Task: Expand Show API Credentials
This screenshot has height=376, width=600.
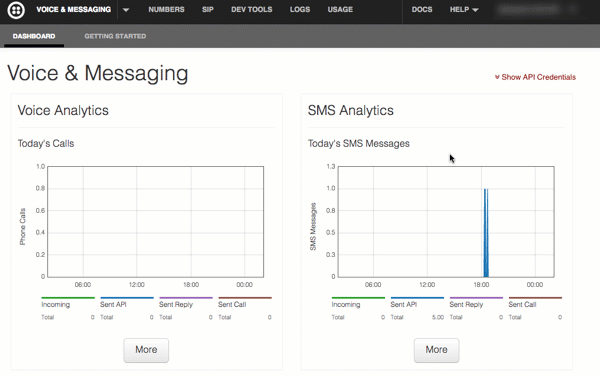Action: [x=535, y=77]
